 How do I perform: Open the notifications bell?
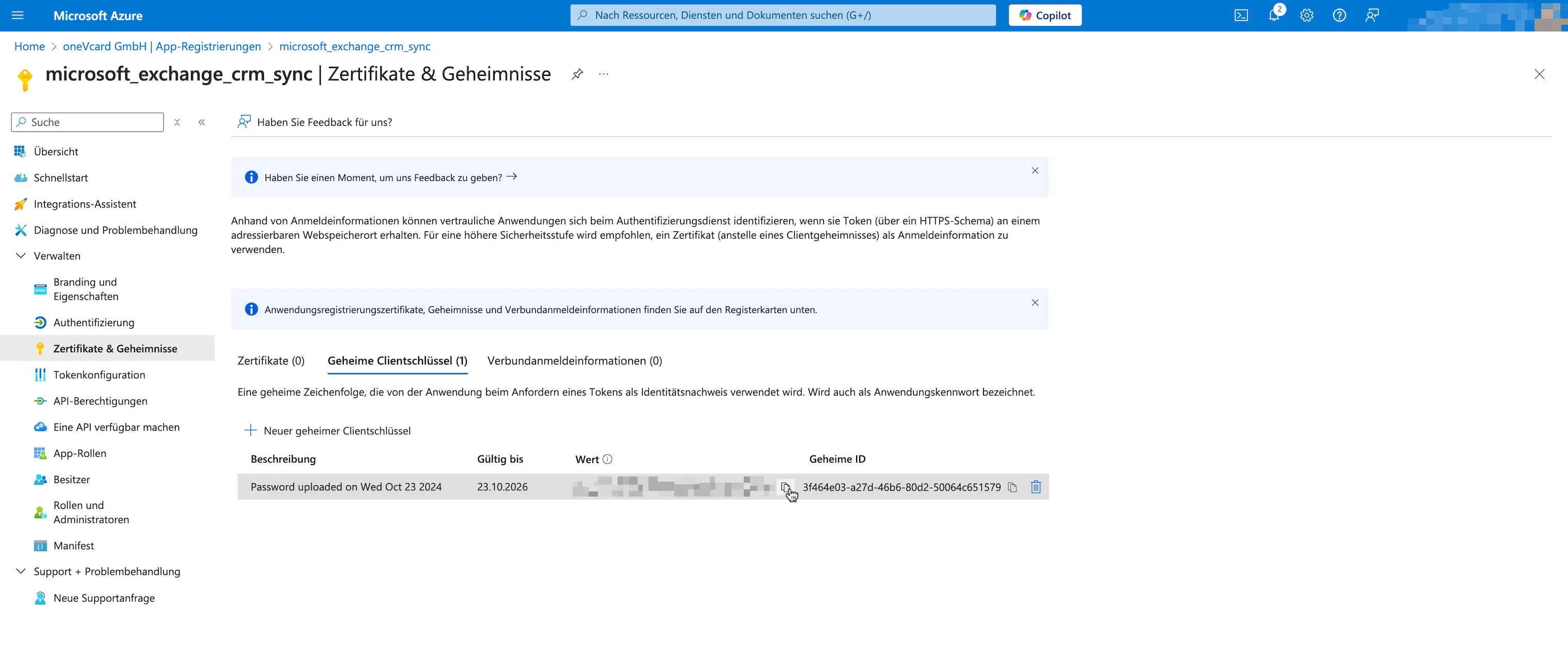click(1274, 16)
